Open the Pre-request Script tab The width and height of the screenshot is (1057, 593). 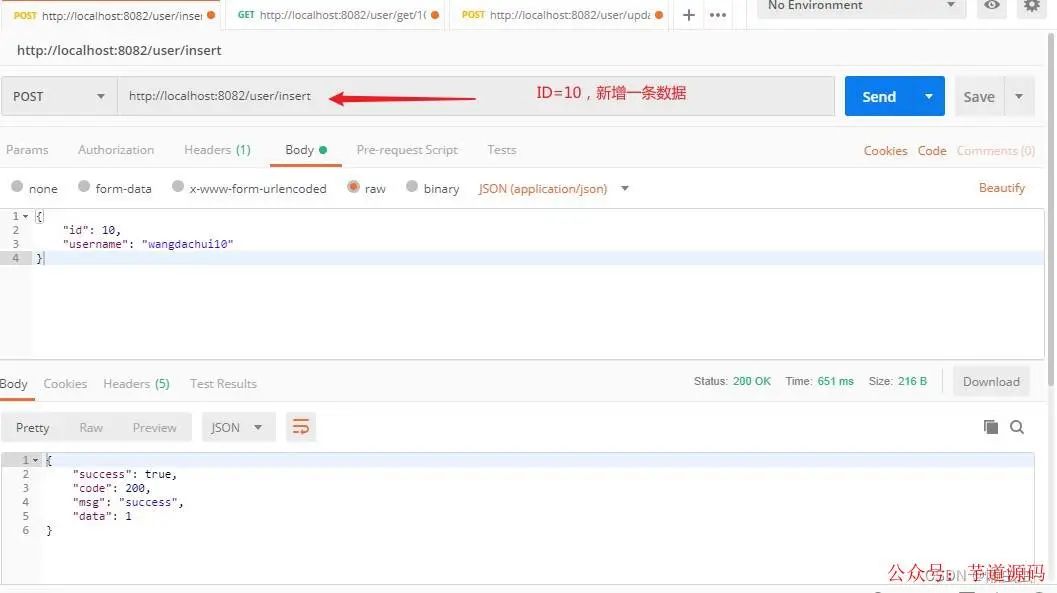407,150
